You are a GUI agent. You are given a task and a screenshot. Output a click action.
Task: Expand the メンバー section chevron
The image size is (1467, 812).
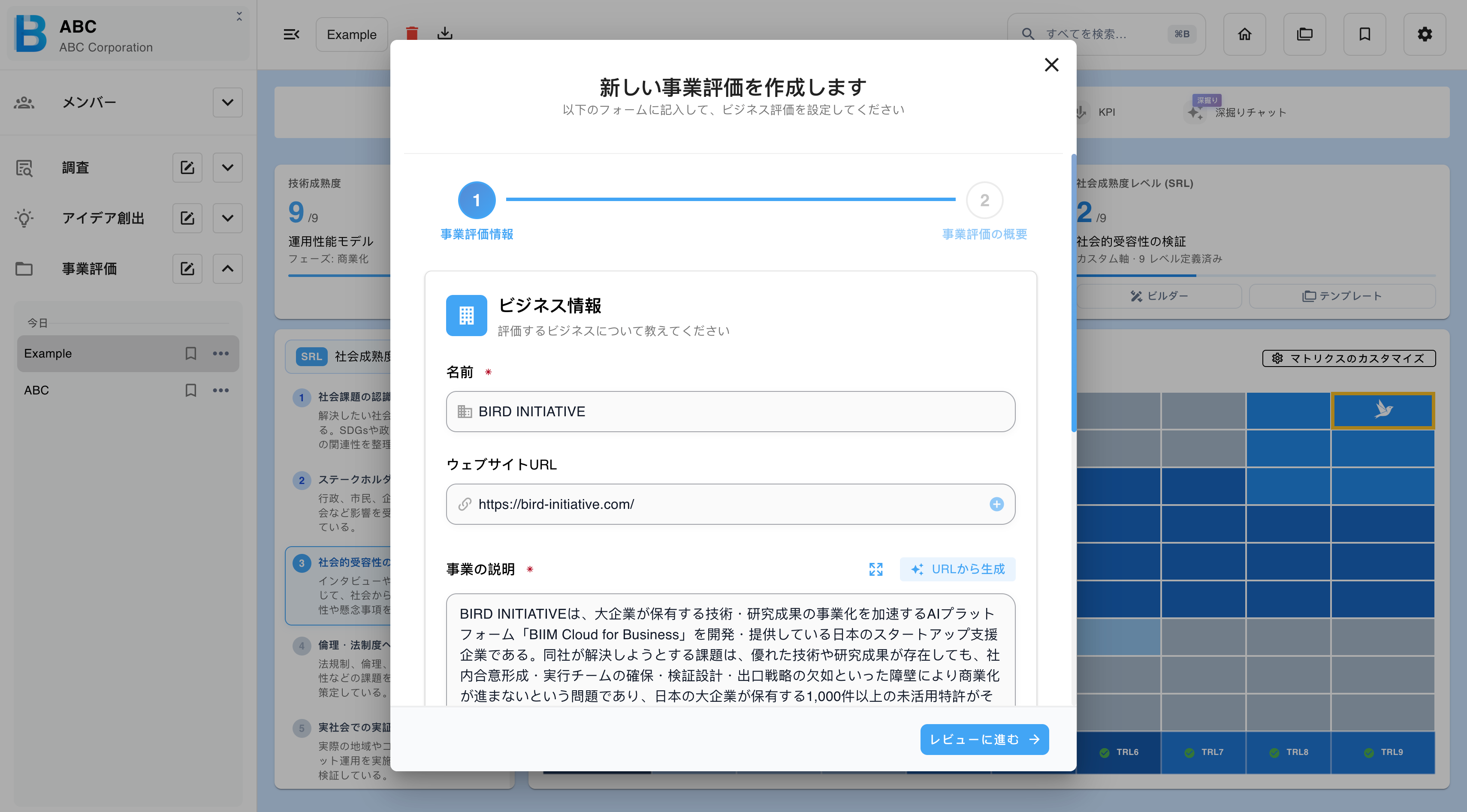(x=227, y=102)
